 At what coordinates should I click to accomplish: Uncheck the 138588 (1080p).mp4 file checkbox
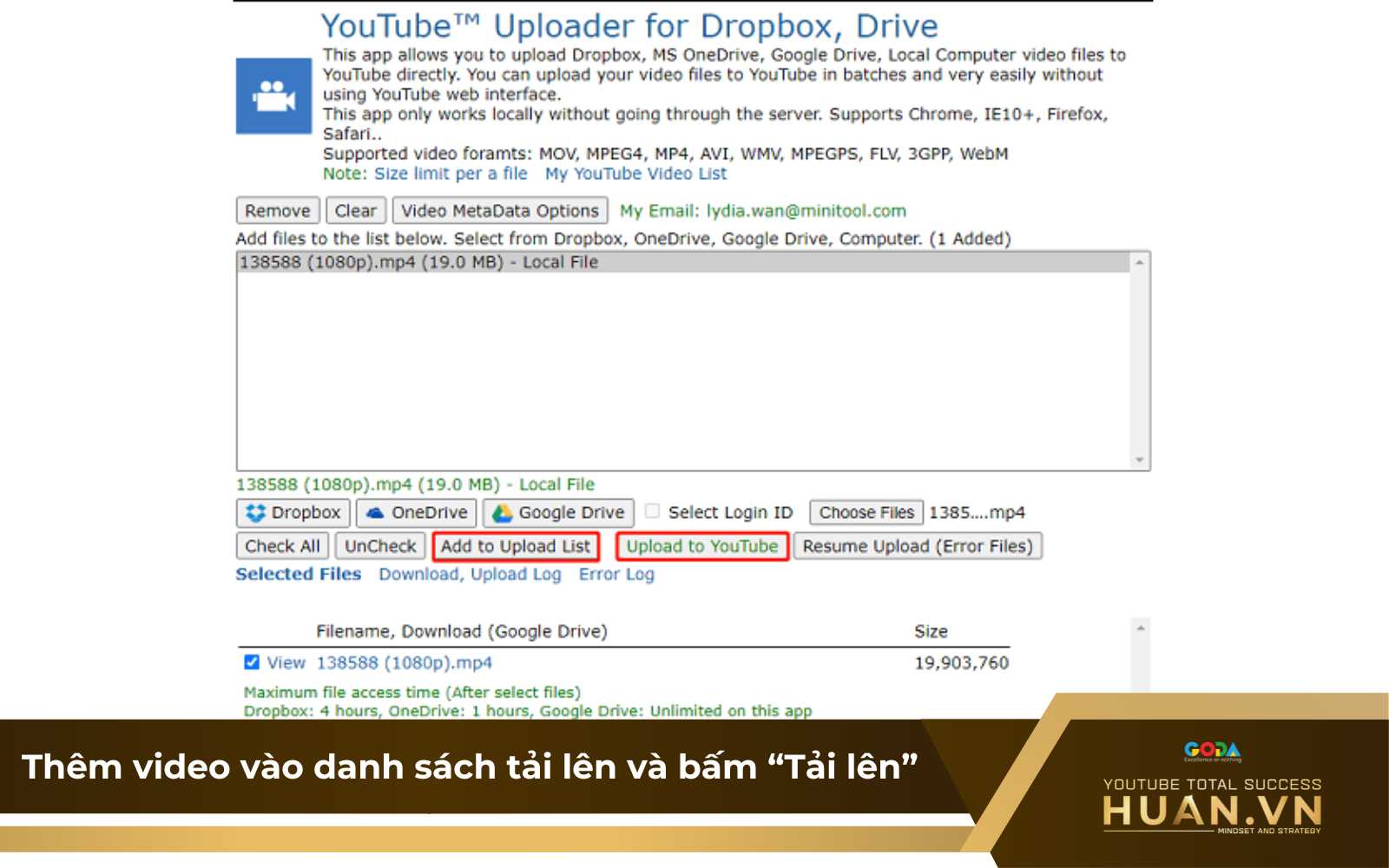(252, 662)
